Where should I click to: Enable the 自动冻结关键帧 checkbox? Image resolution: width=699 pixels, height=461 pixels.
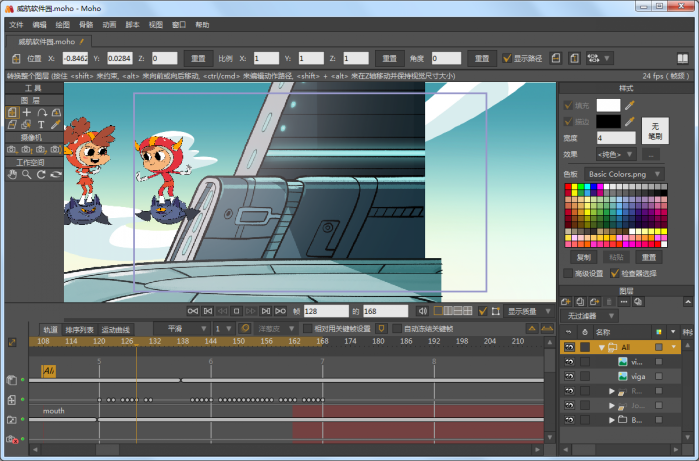[x=397, y=329]
